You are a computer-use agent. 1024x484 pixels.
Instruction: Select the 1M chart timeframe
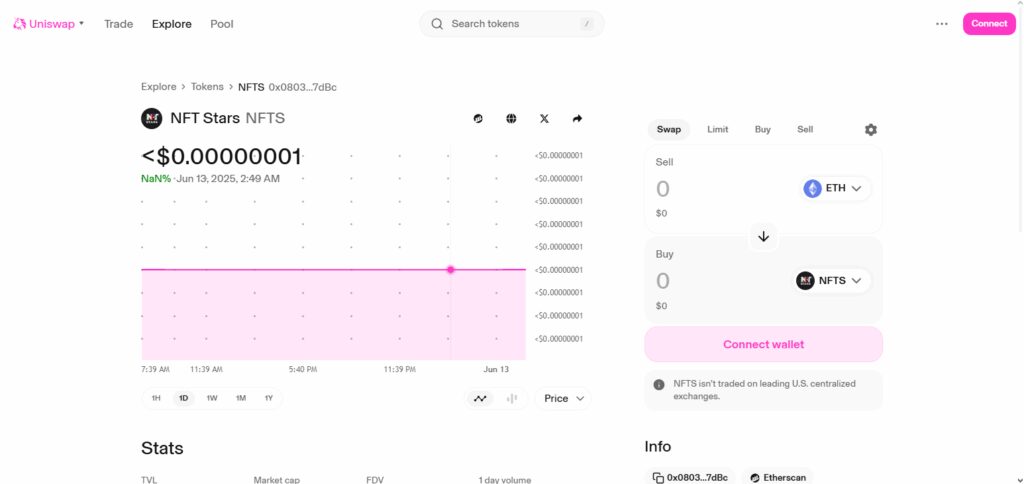(240, 398)
